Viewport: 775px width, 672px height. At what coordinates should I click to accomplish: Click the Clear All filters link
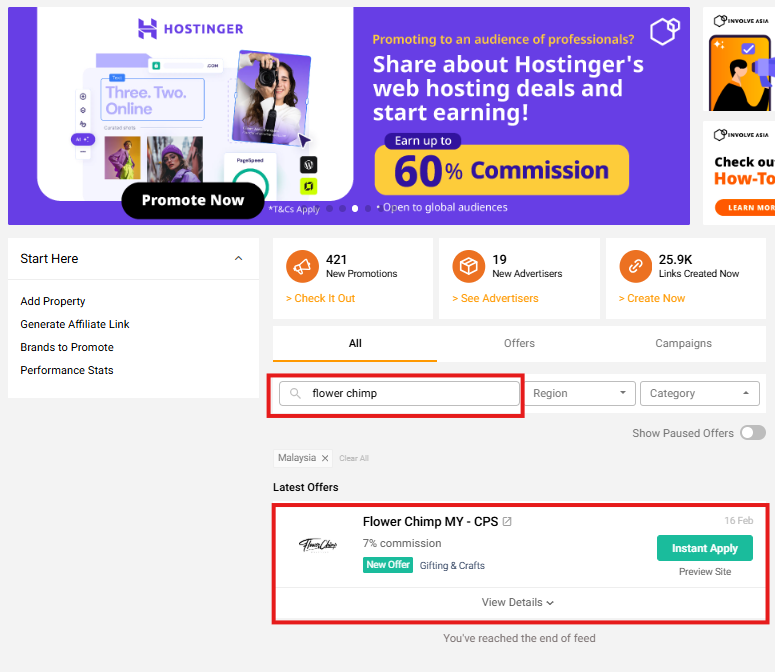click(354, 459)
